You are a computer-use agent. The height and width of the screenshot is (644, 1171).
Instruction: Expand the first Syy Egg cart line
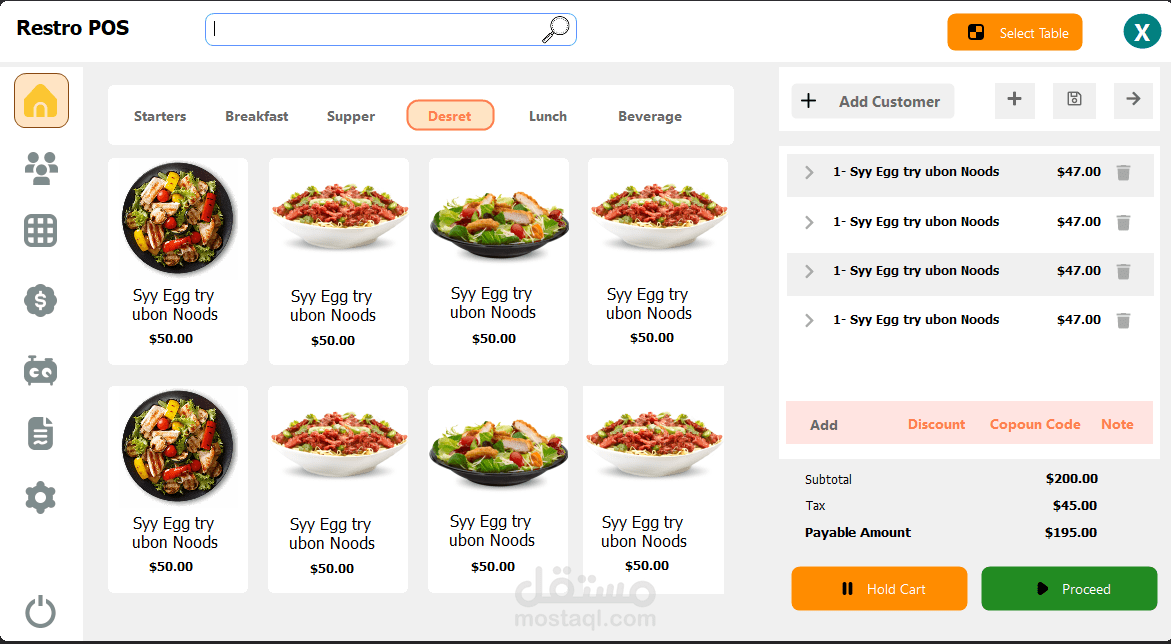pyautogui.click(x=809, y=171)
